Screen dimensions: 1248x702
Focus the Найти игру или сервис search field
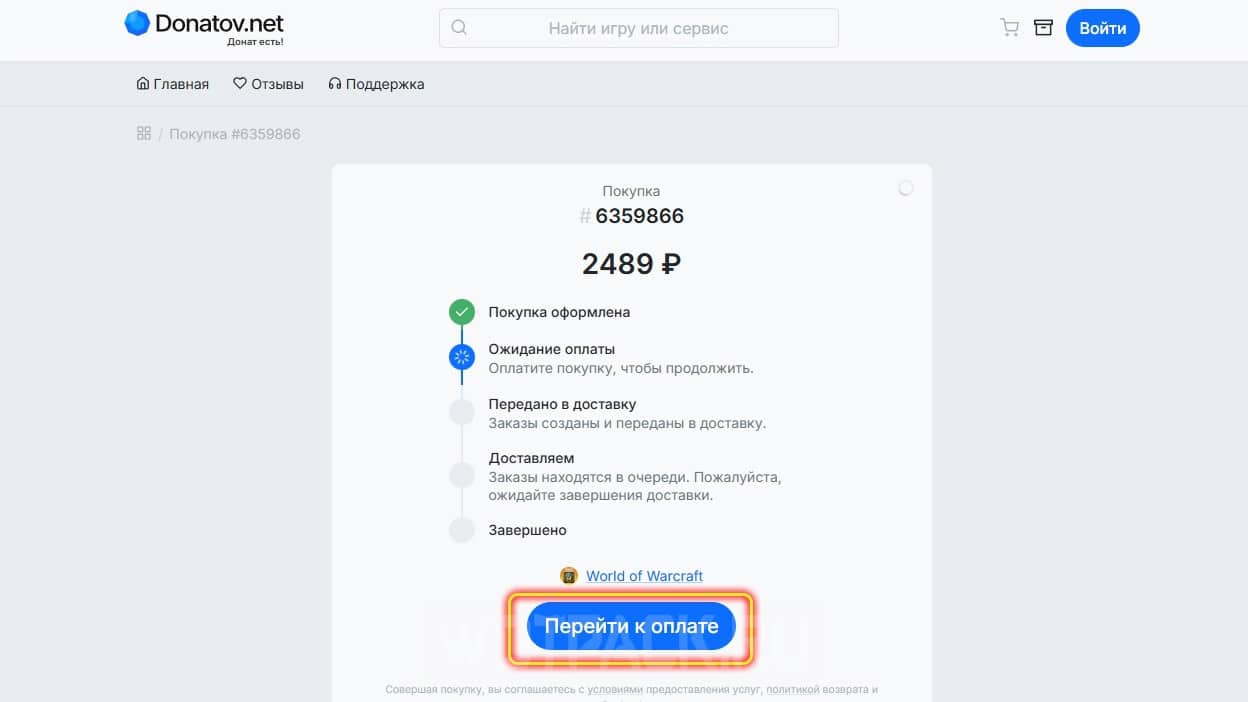[x=639, y=28]
